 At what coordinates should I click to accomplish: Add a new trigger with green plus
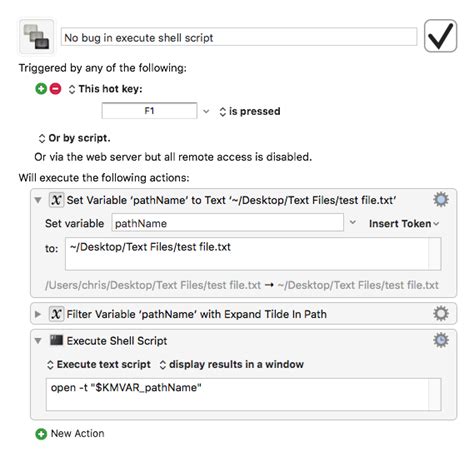click(x=41, y=89)
